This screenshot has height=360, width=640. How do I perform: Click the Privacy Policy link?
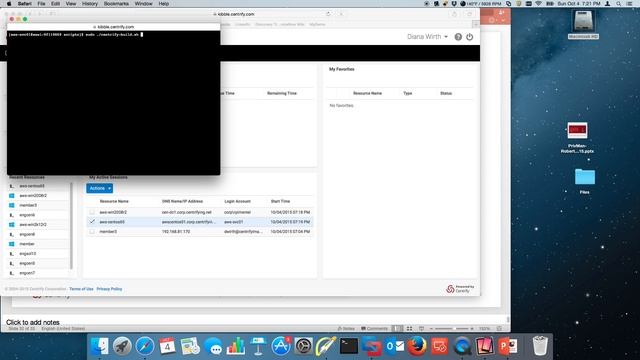[109, 289]
